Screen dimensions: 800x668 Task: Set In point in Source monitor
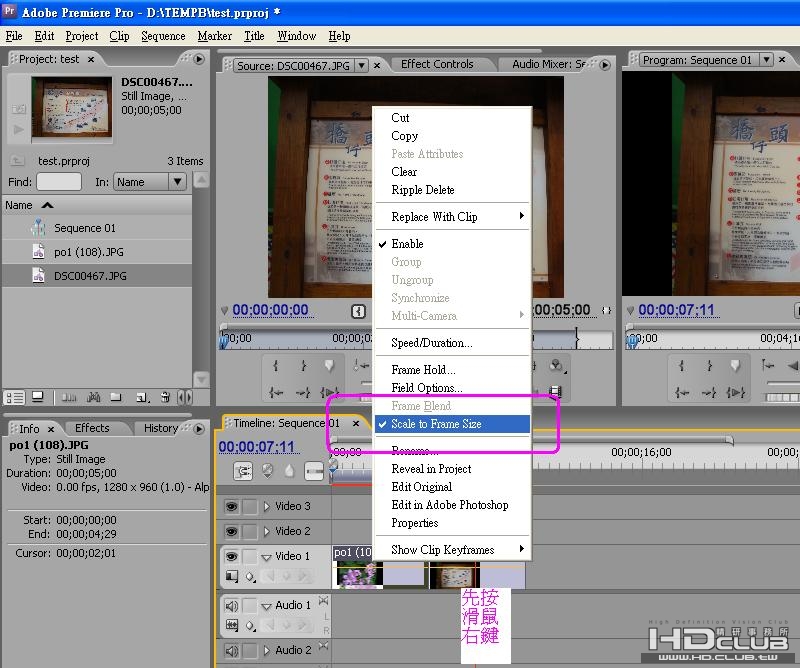pyautogui.click(x=276, y=365)
